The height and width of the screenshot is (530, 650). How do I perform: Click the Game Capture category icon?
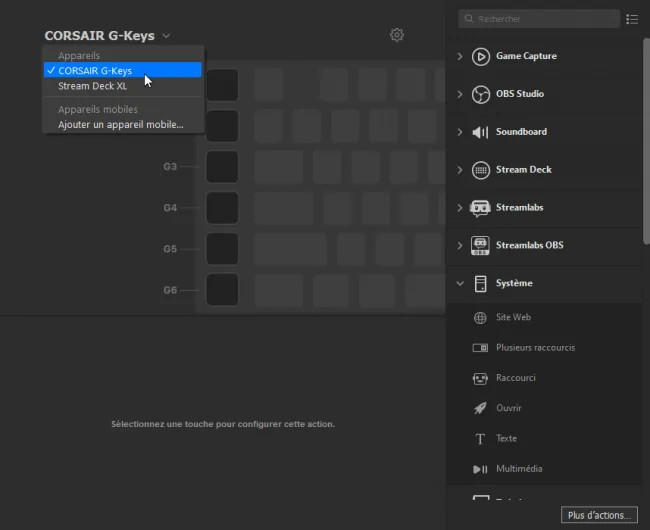coord(480,56)
